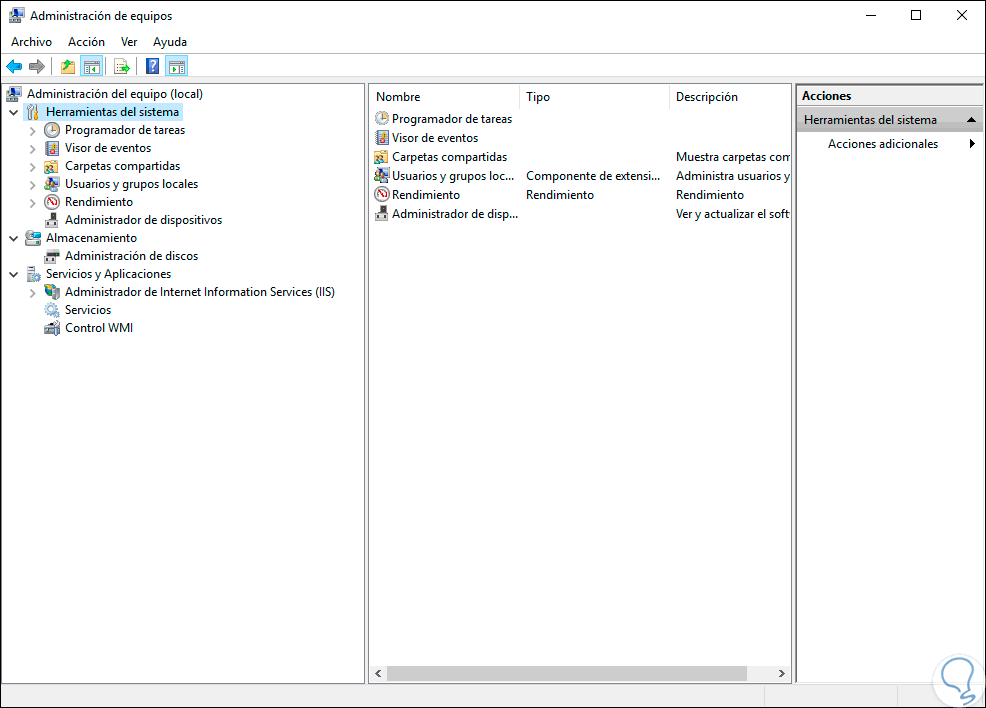Collapse the Herramientas del sistema node
The image size is (986, 708).
(x=13, y=113)
